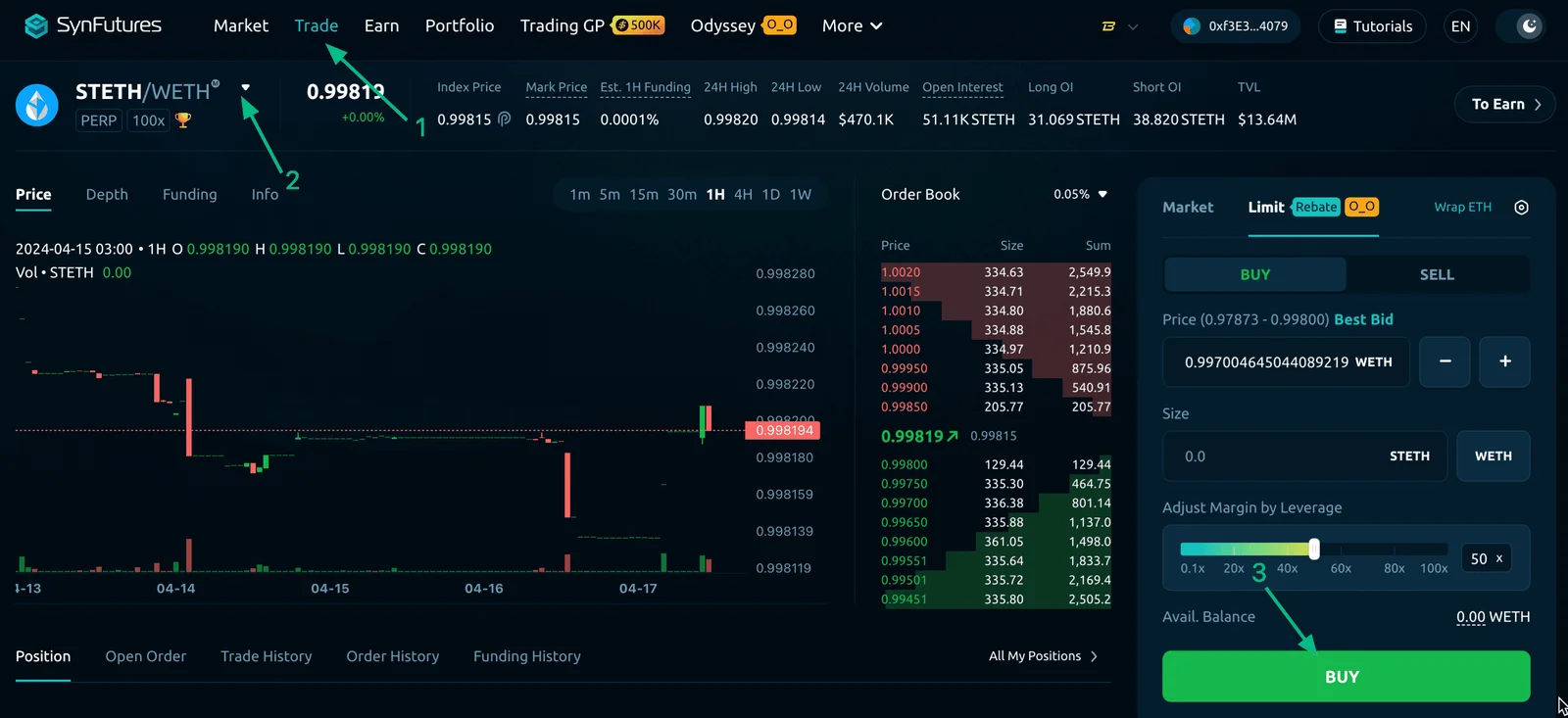Image resolution: width=1568 pixels, height=718 pixels.
Task: Open the More menu dropdown
Action: click(x=852, y=25)
